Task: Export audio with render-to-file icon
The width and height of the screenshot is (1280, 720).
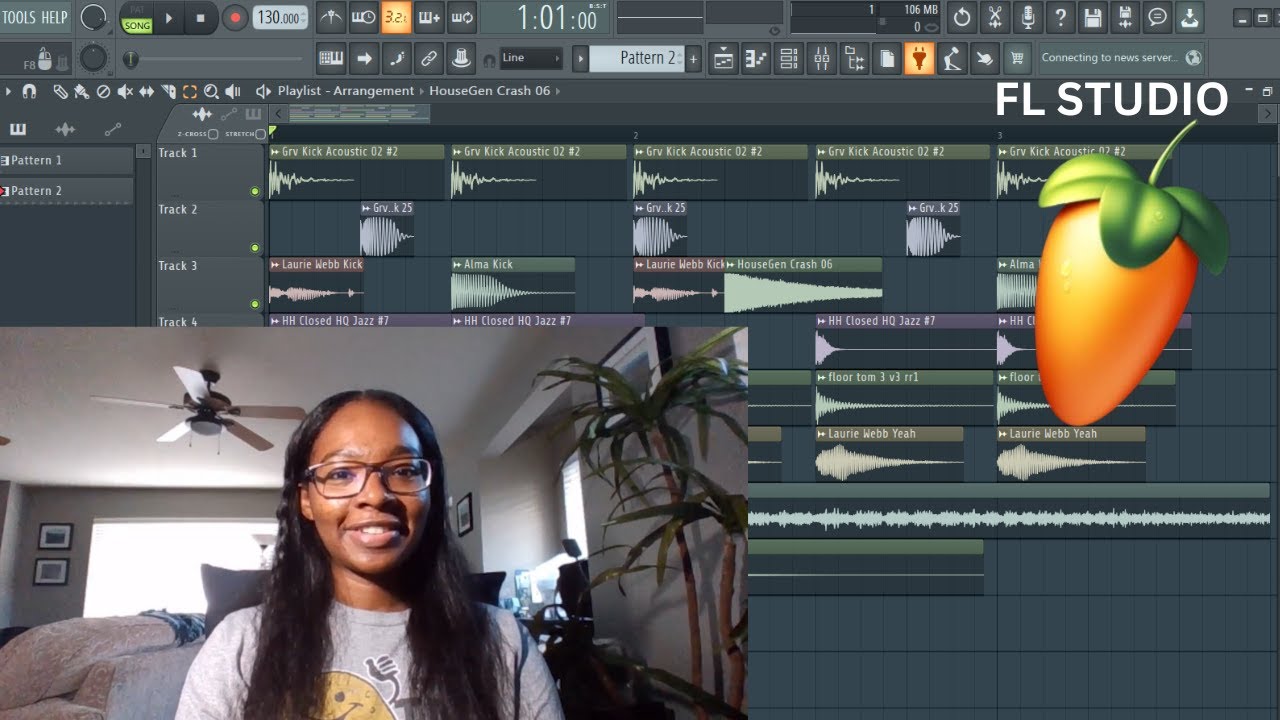Action: [x=1125, y=17]
